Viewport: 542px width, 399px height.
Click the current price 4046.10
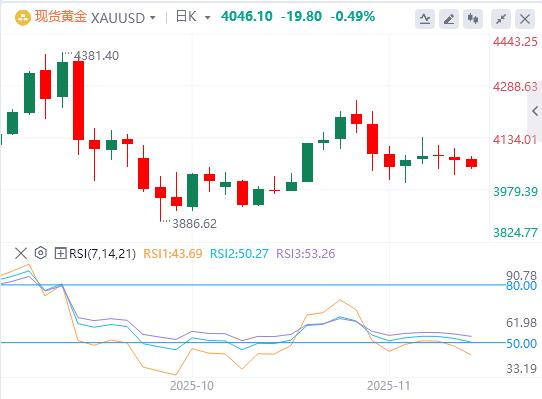(x=247, y=16)
